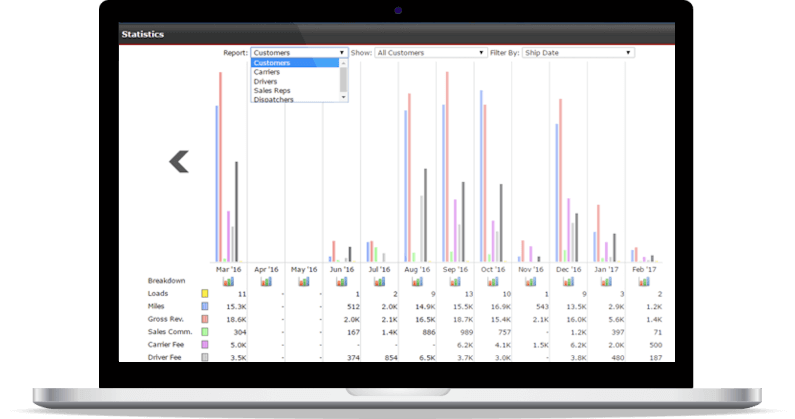Image resolution: width=795 pixels, height=419 pixels.
Task: Open the Jun '16 breakdown chart icon
Action: point(342,281)
